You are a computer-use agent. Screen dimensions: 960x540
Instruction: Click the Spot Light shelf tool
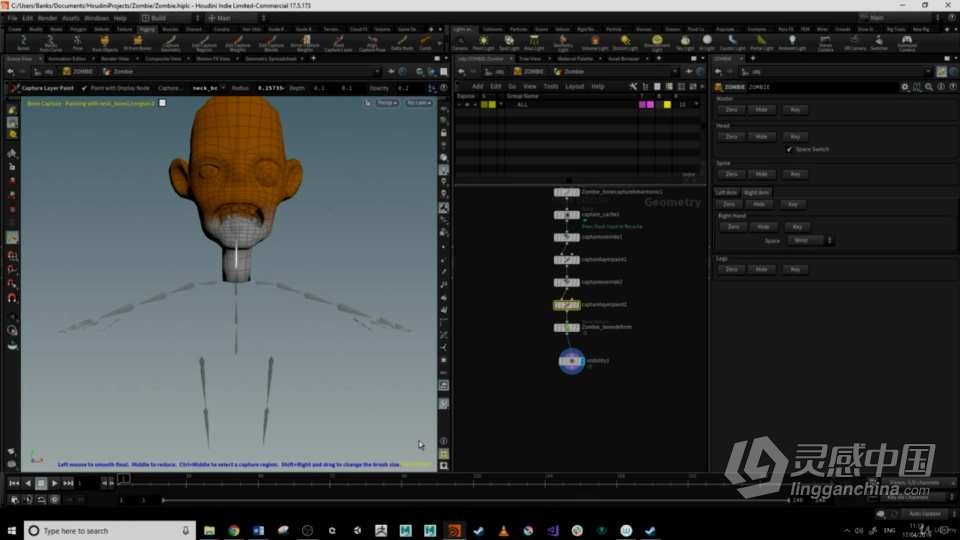[x=509, y=43]
